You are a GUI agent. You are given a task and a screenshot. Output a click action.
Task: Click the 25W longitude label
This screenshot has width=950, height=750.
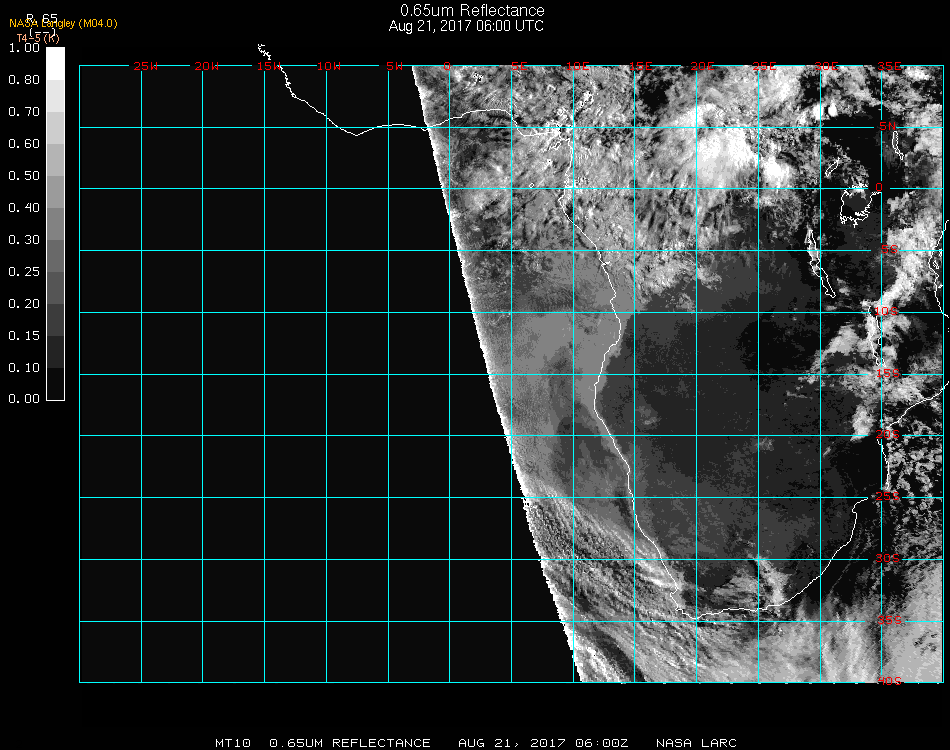145,66
